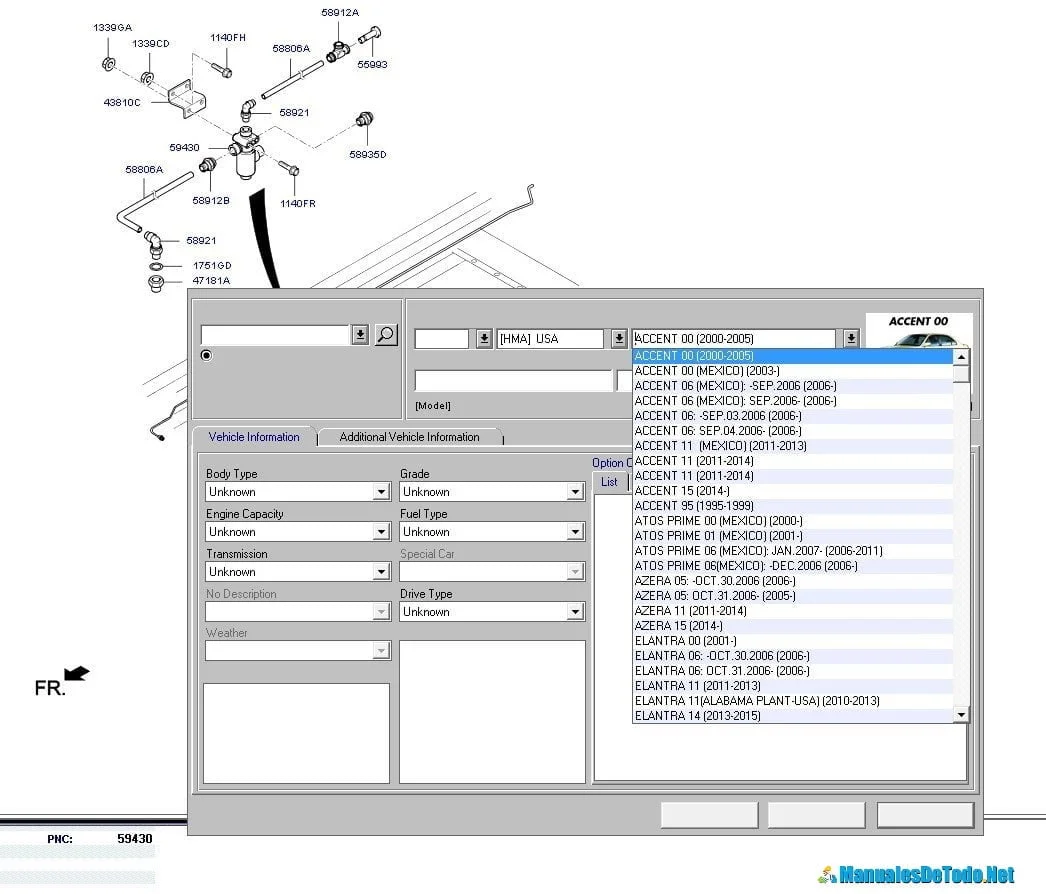Click part callout 1339GA in the diagram
1046x894 pixels.
[x=113, y=27]
